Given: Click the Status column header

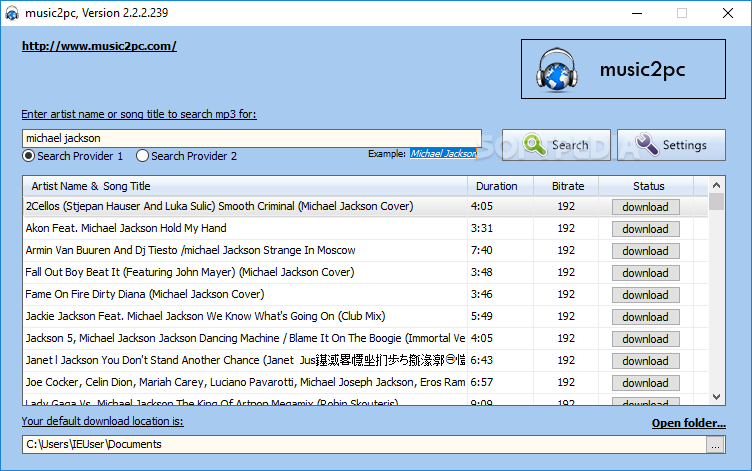Looking at the screenshot, I should pos(646,186).
